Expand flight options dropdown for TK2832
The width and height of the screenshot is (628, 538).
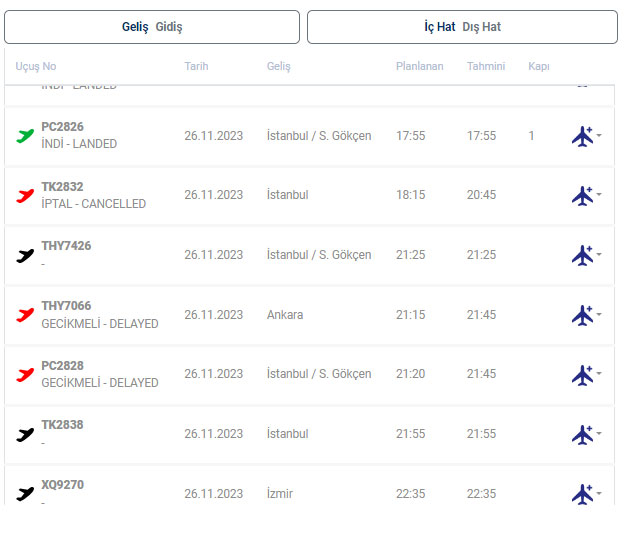coord(599,196)
